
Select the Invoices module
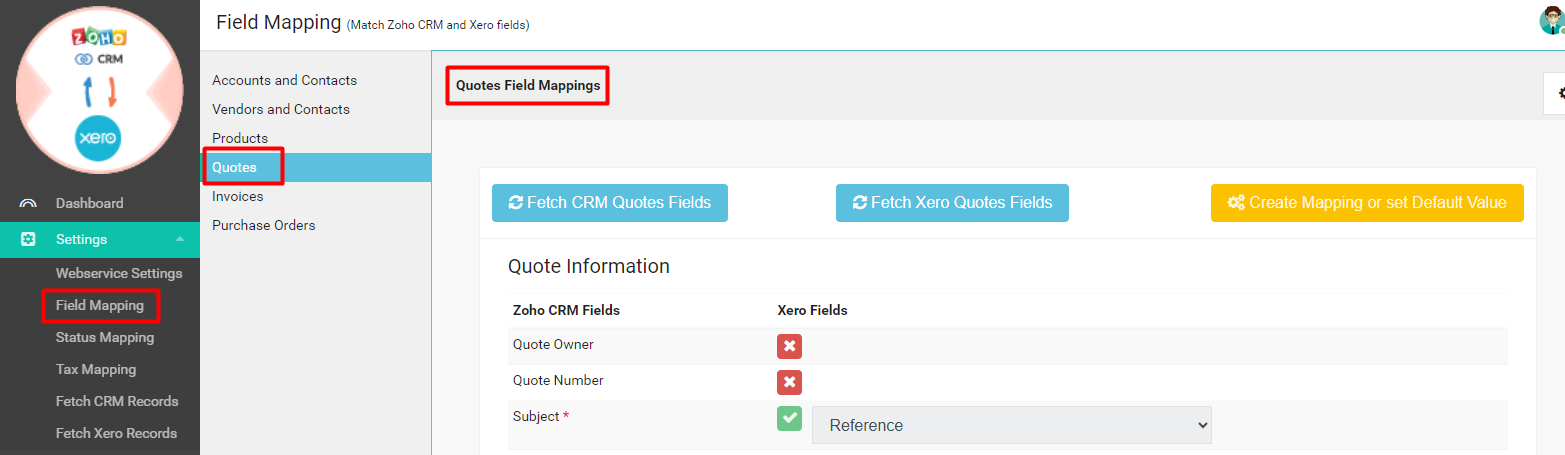pyautogui.click(x=238, y=196)
